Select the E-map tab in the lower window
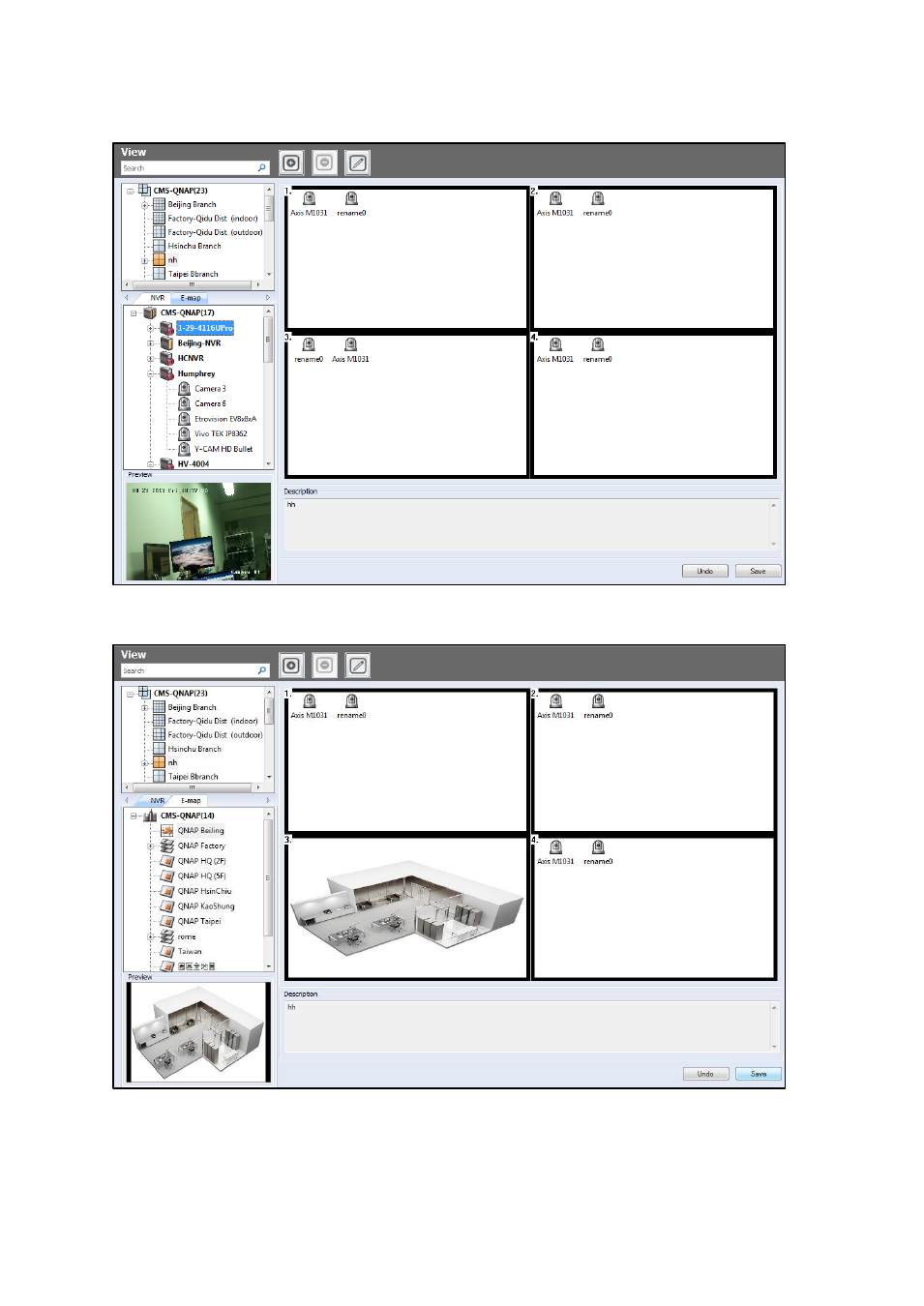Viewport: 924px width, 1306px height. coord(191,800)
